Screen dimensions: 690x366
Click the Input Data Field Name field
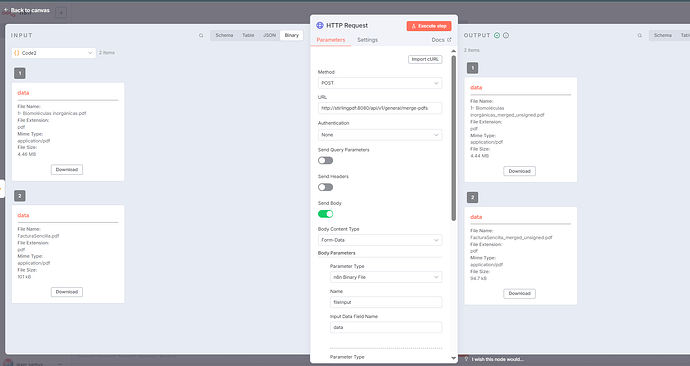click(386, 327)
